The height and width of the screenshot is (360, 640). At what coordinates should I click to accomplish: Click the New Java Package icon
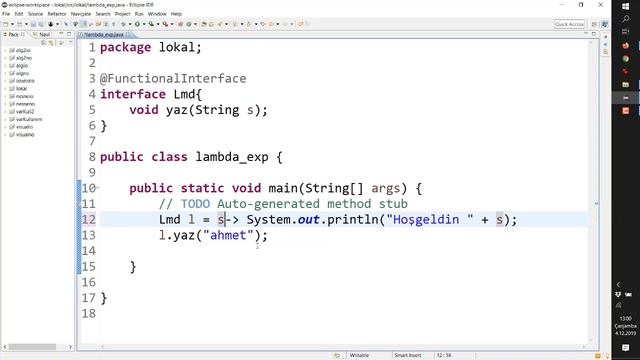(180, 24)
